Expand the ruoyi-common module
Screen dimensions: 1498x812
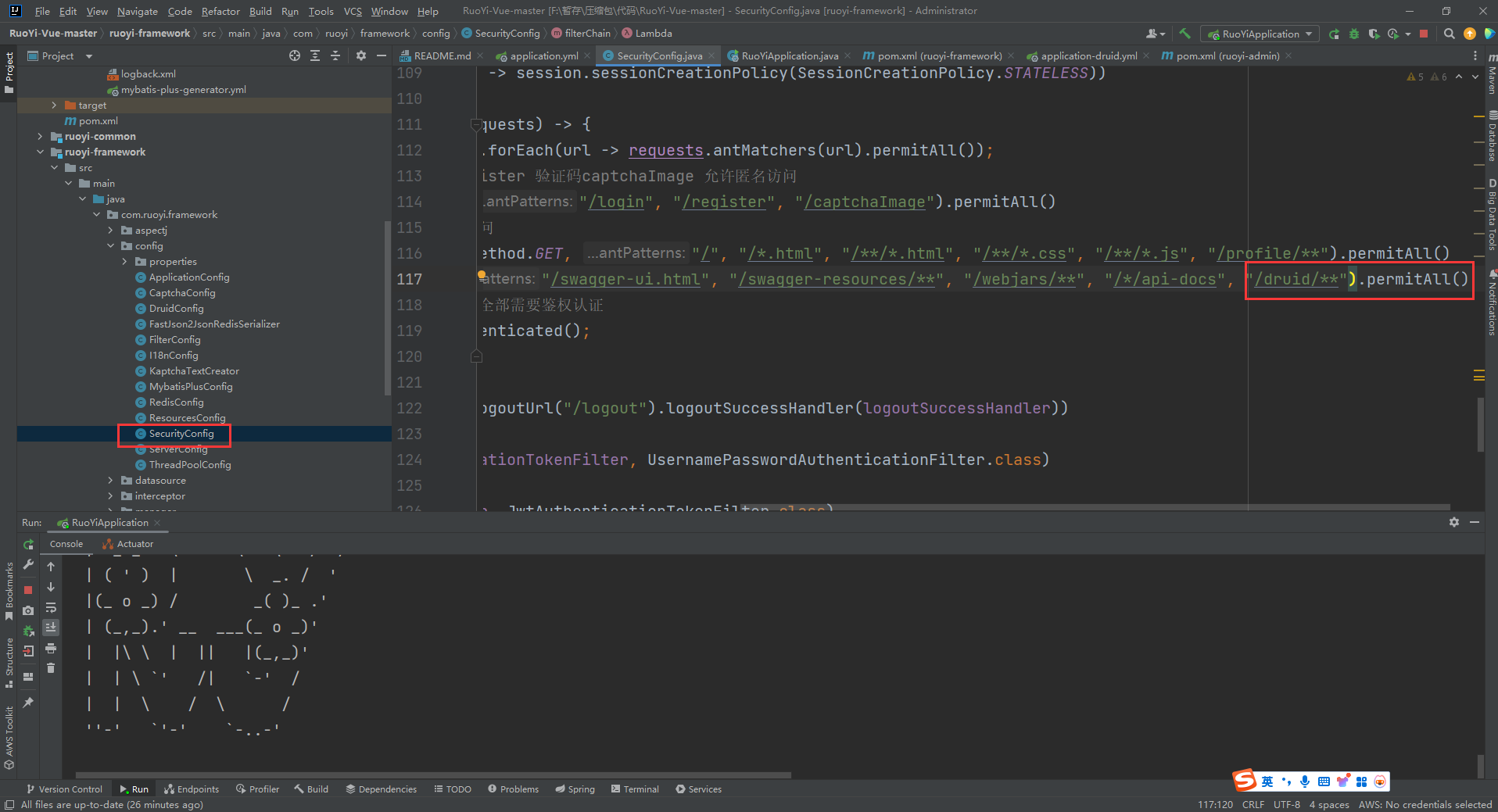pyautogui.click(x=40, y=137)
